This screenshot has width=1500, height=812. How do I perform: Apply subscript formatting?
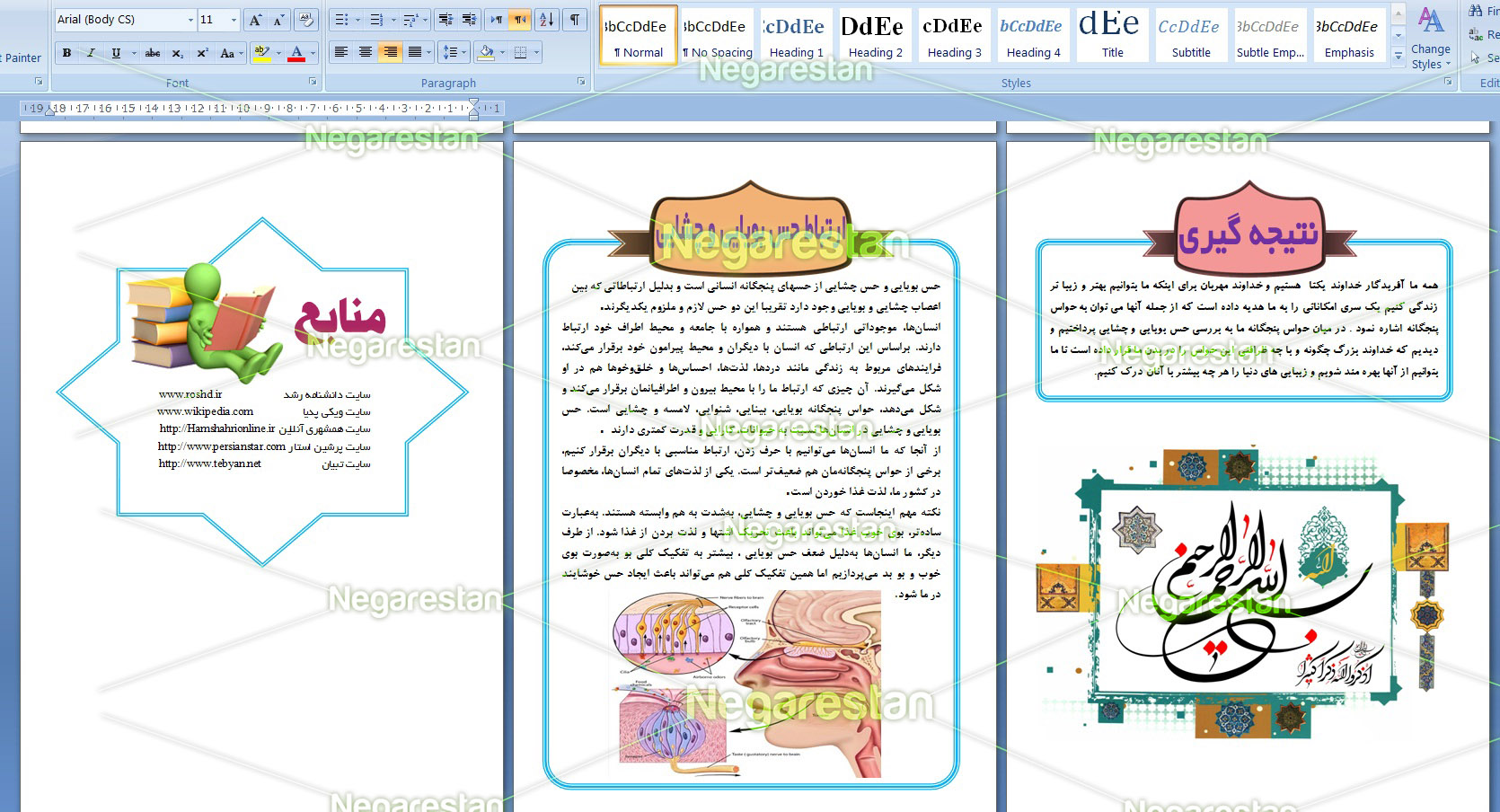click(178, 53)
